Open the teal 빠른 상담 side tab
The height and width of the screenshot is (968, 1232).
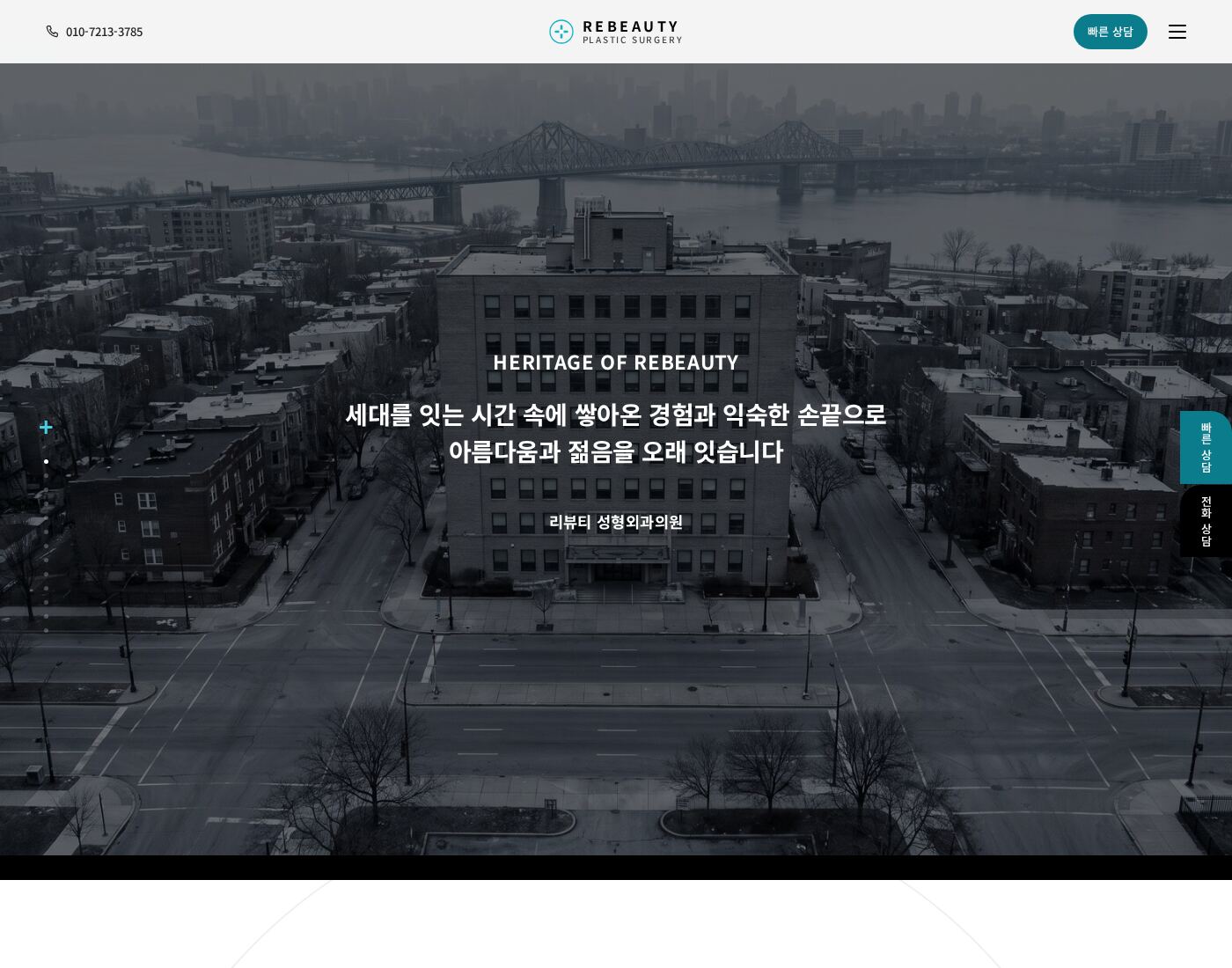(1206, 447)
